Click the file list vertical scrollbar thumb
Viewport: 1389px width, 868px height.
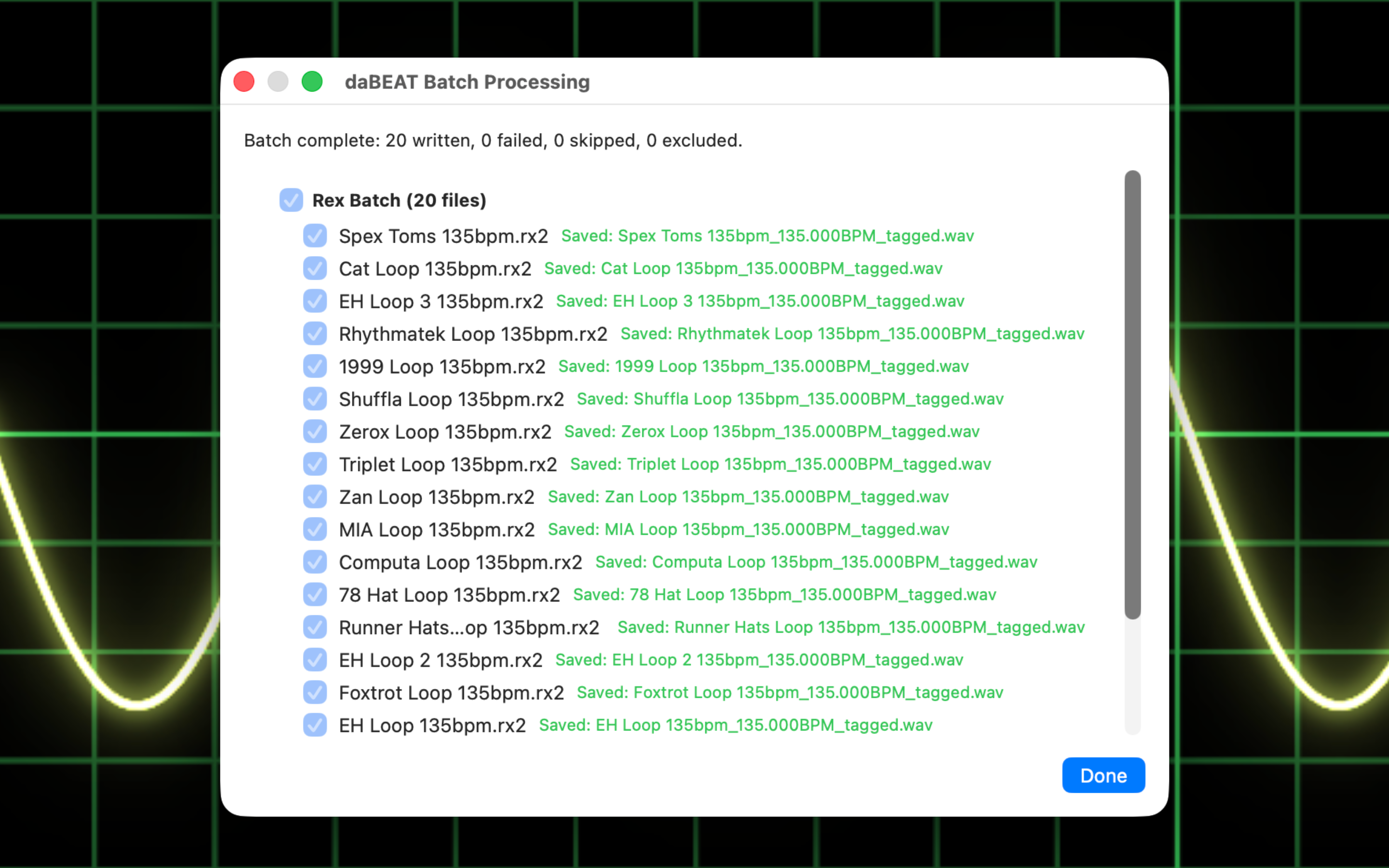pyautogui.click(x=1132, y=395)
